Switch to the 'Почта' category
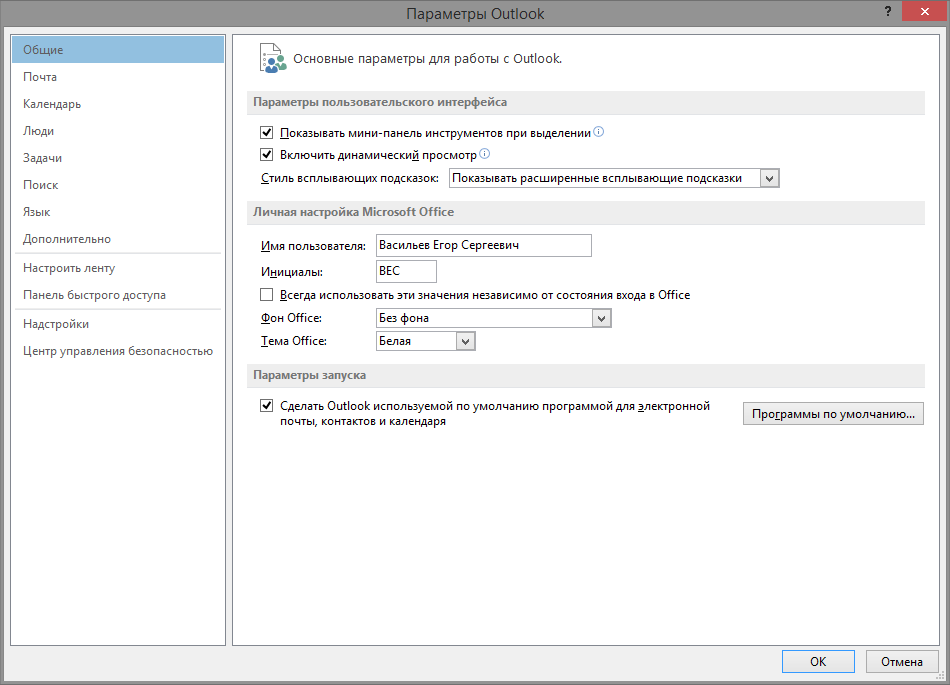This screenshot has height=685, width=950. pos(118,77)
